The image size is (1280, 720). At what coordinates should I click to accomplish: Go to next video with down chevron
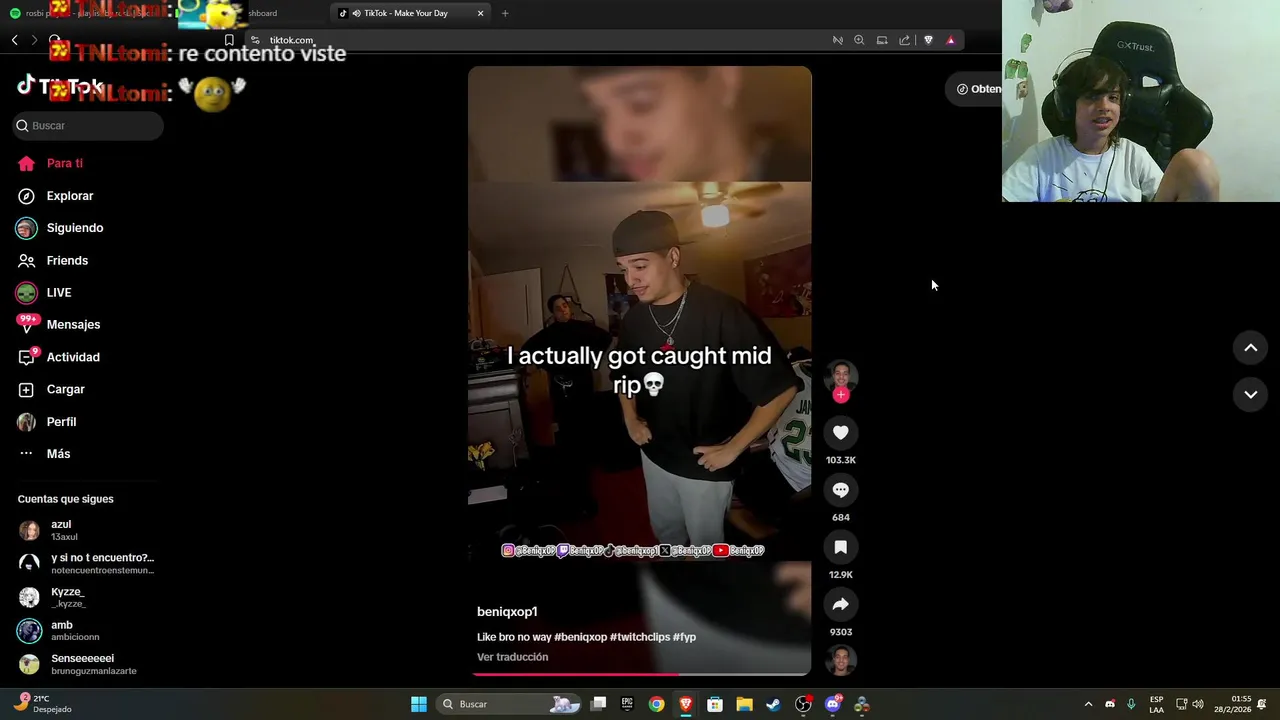tap(1250, 394)
